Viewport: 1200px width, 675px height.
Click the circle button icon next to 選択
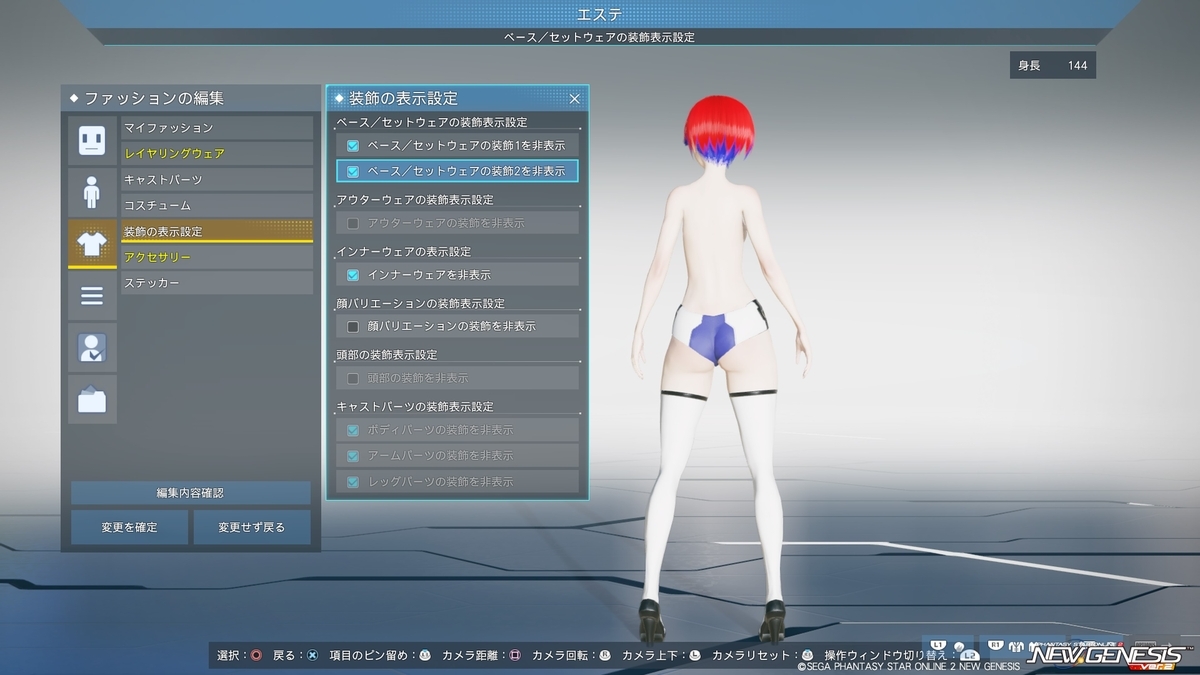(x=256, y=655)
